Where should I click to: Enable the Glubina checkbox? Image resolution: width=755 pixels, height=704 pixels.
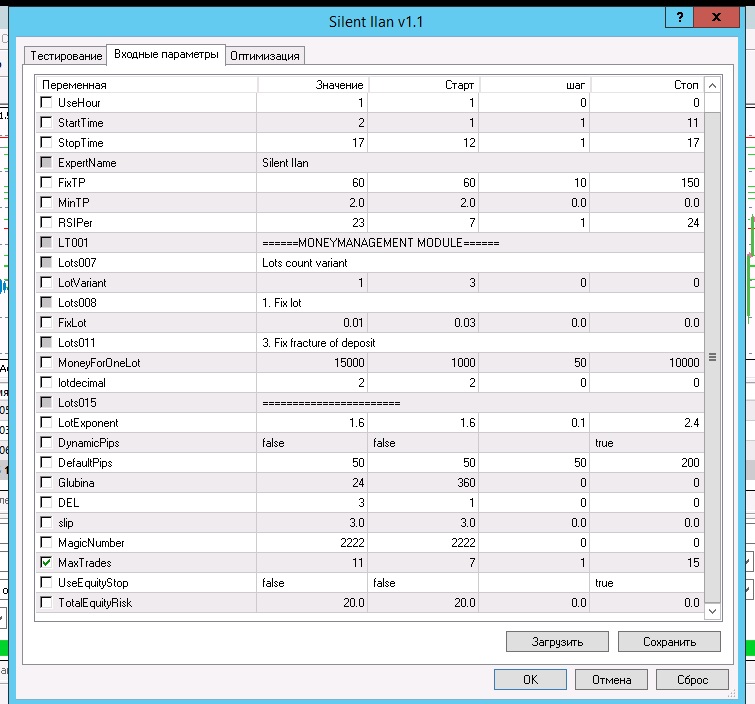[x=46, y=482]
